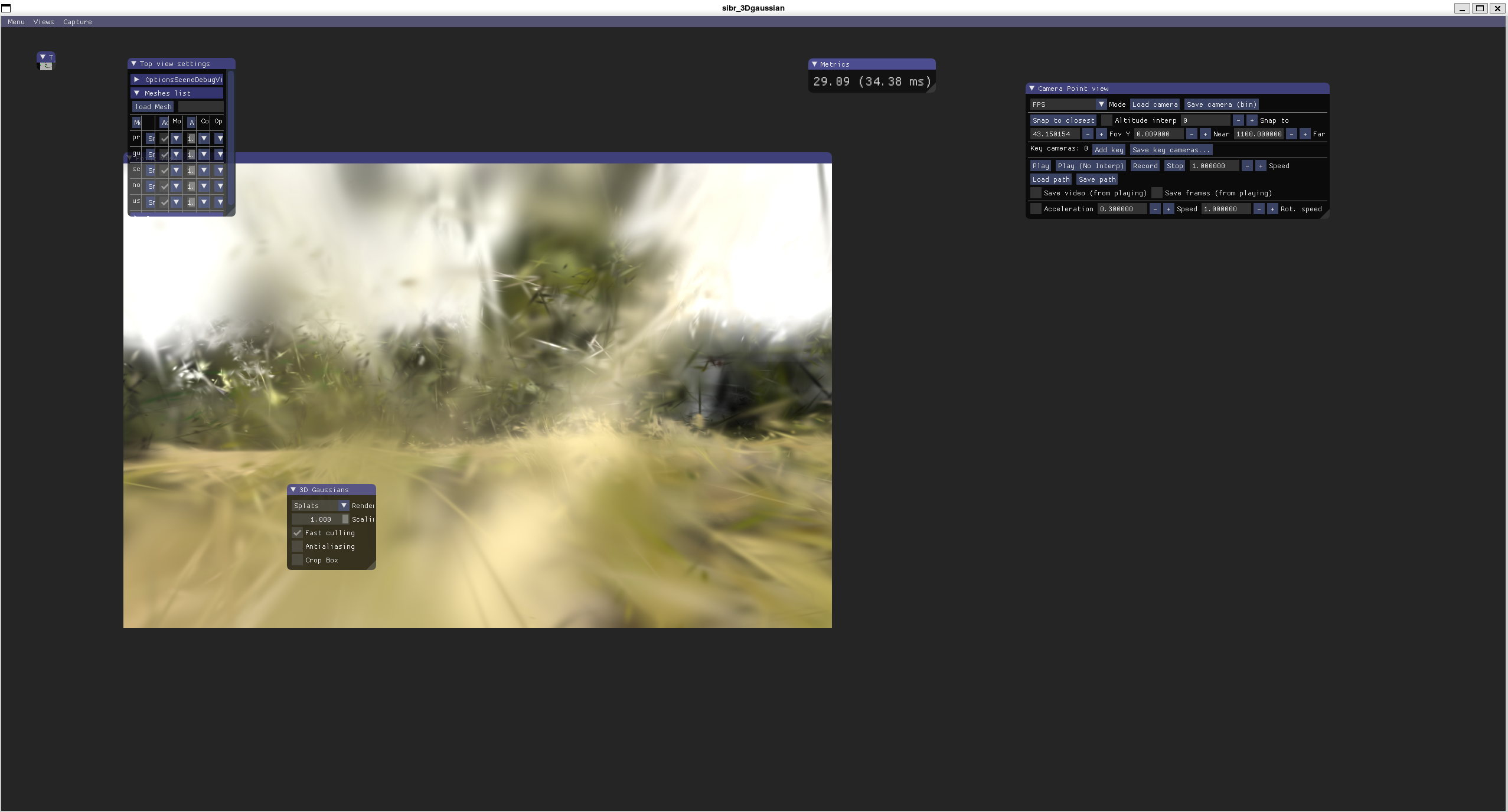Click plus stepper next to Fov Y
1508x812 pixels.
point(1101,134)
